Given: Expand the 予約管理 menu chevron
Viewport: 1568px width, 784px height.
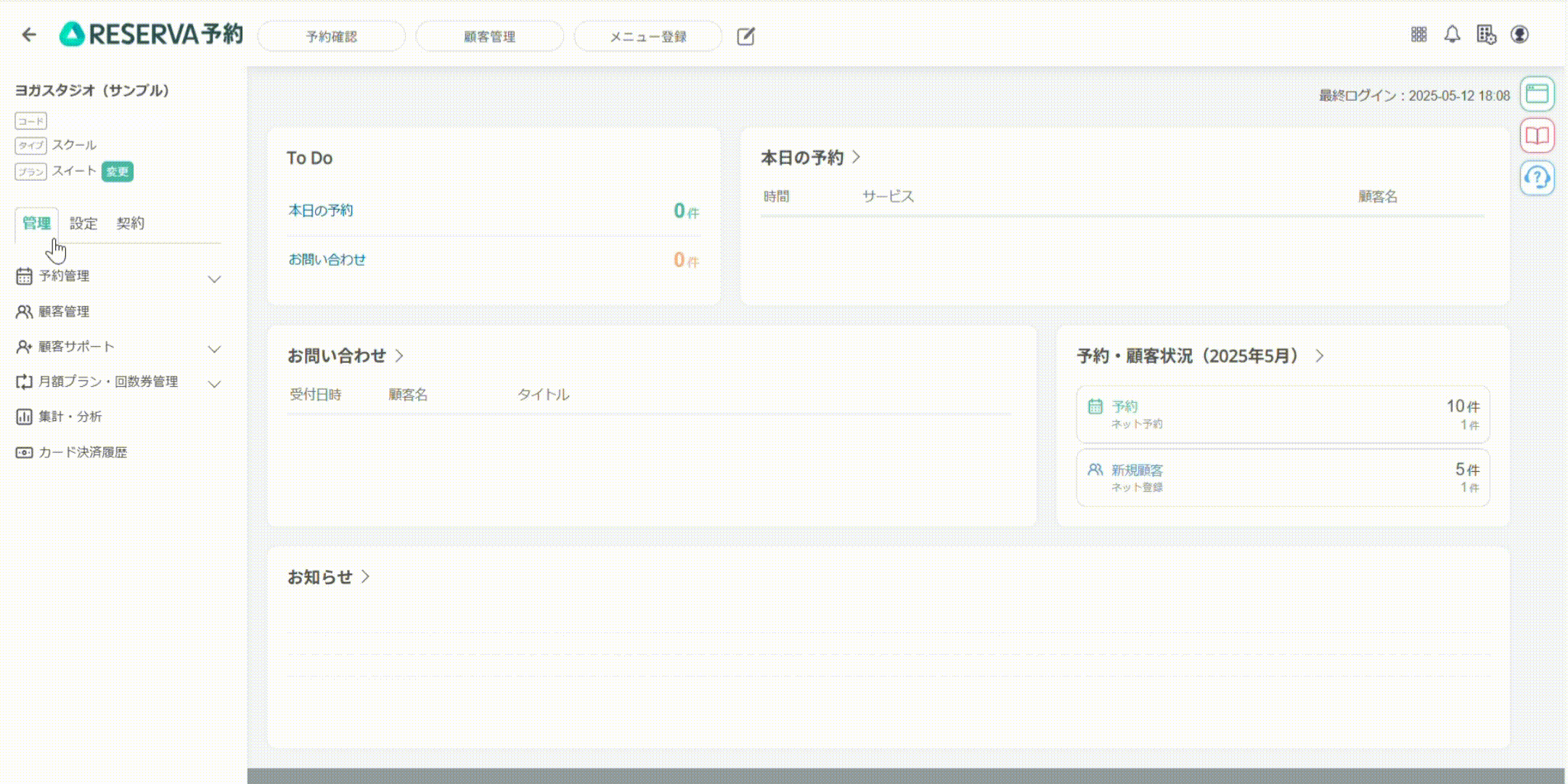Looking at the screenshot, I should [x=214, y=279].
